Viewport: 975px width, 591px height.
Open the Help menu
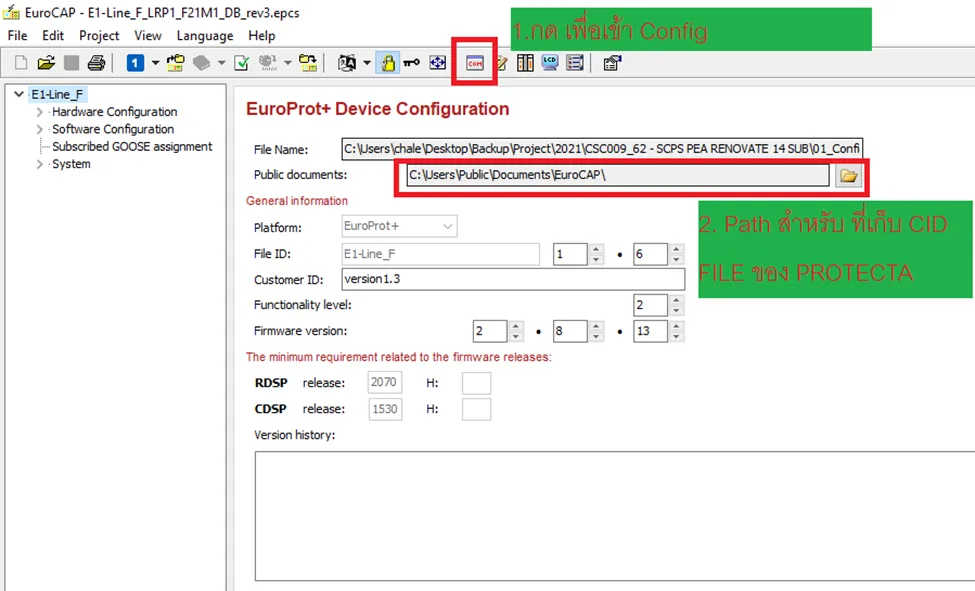(262, 35)
